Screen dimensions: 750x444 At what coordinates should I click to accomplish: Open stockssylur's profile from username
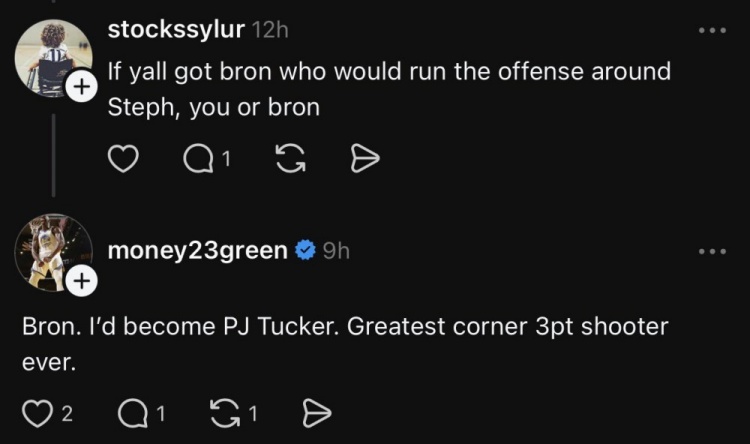[176, 30]
